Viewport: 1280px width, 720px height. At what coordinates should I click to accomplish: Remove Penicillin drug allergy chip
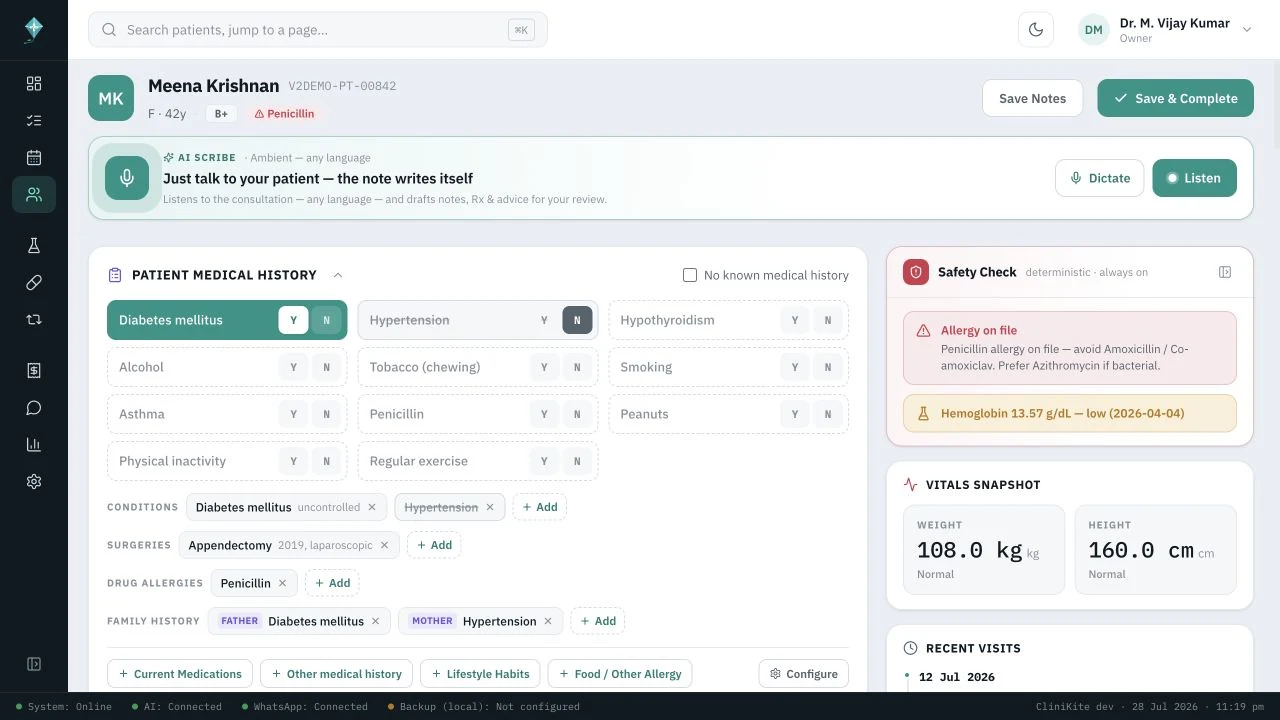click(x=282, y=583)
